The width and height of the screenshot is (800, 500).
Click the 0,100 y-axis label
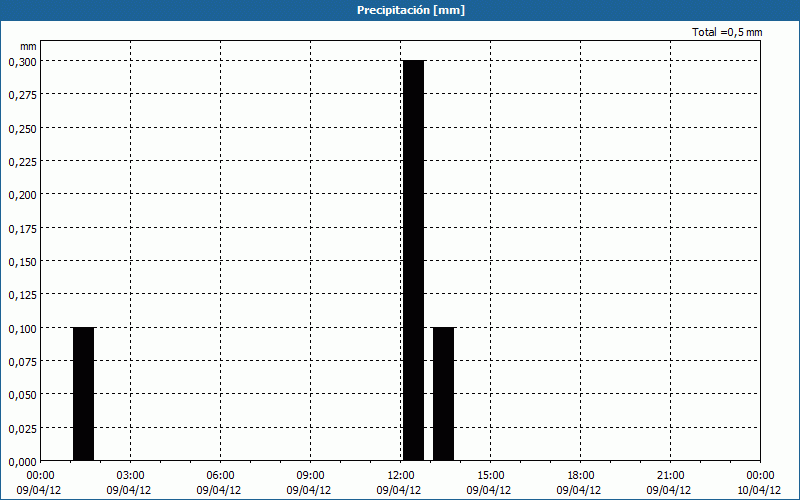pyautogui.click(x=22, y=329)
